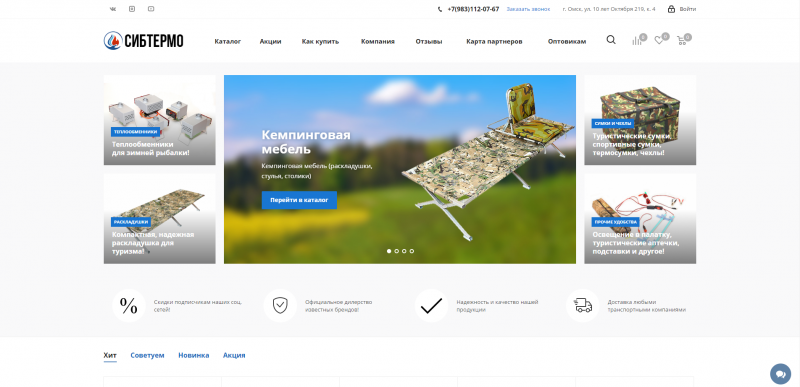The image size is (800, 387).
Task: Switch to the Новинка tab
Action: [x=193, y=355]
